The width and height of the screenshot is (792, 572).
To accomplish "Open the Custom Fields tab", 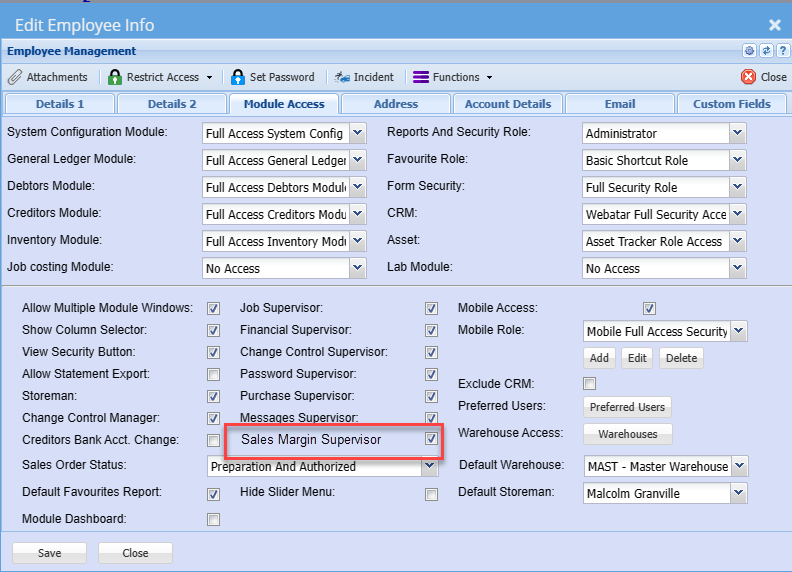I will pos(732,104).
